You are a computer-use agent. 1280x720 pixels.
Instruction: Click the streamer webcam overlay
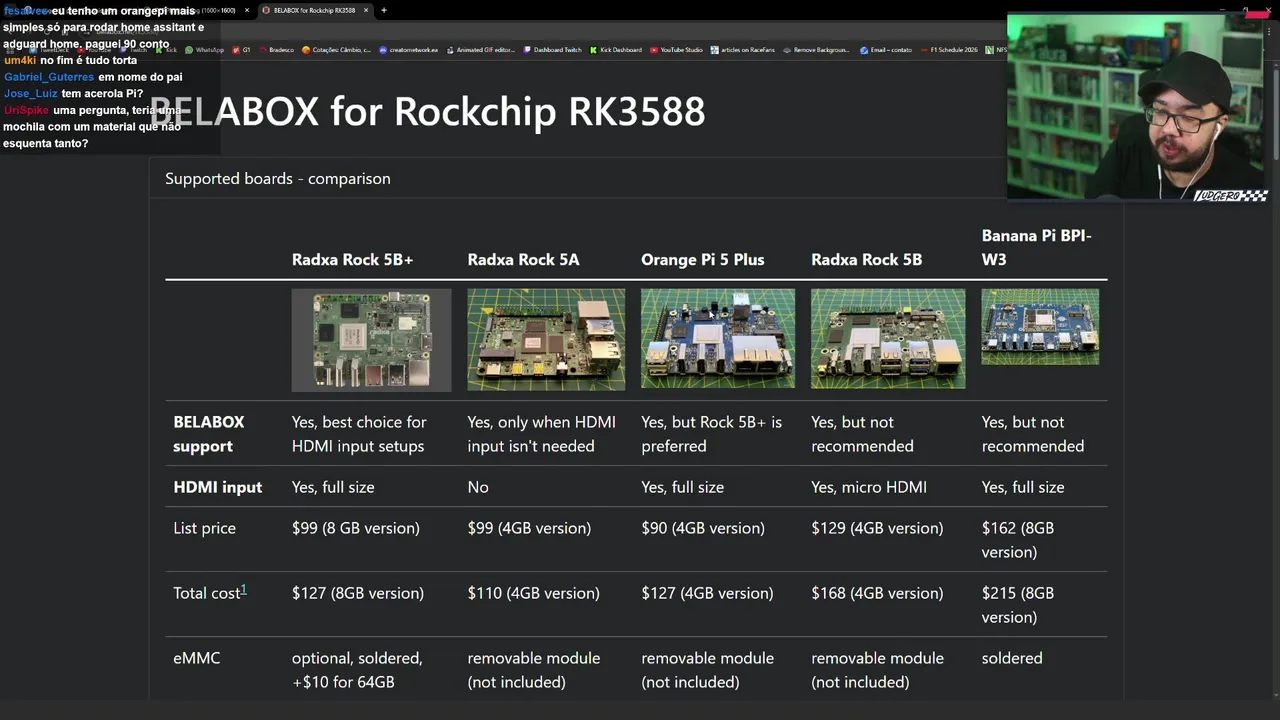pyautogui.click(x=1137, y=108)
